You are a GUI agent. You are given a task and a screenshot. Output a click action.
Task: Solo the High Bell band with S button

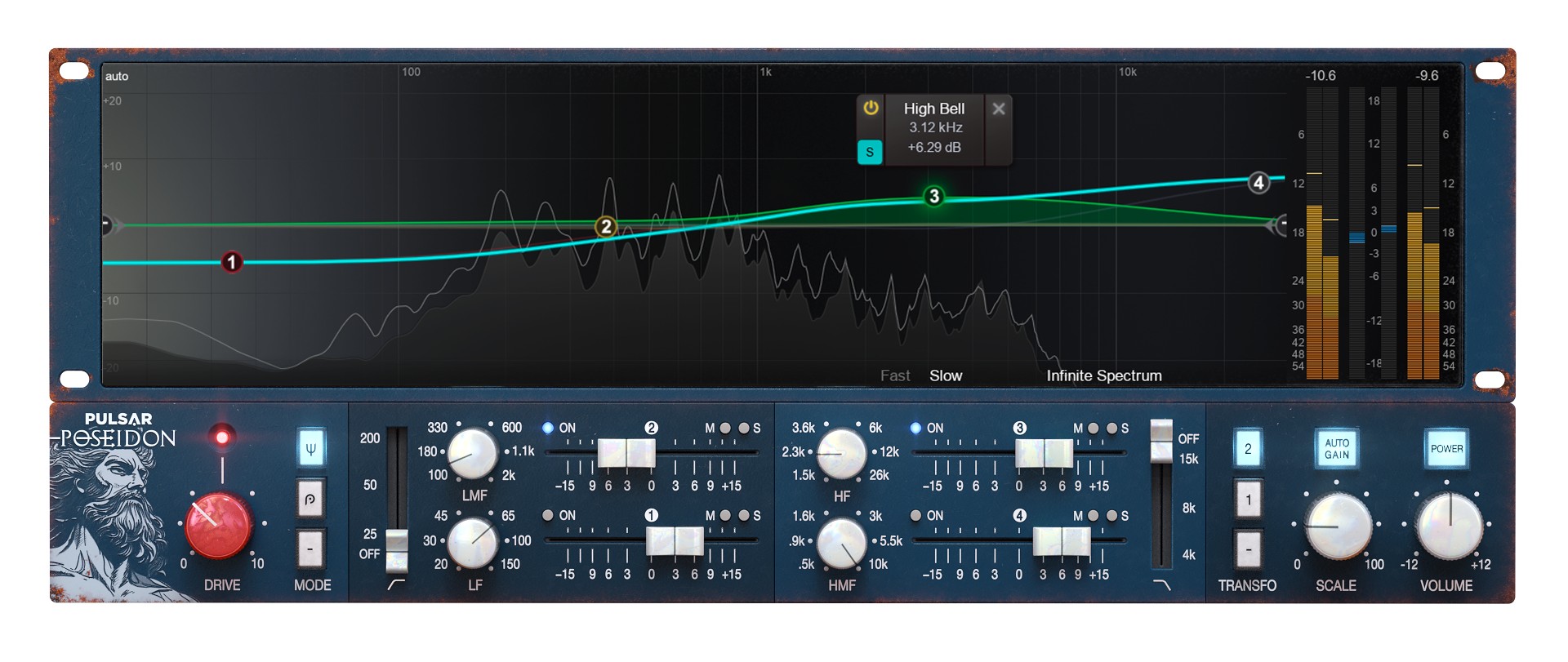[x=870, y=152]
